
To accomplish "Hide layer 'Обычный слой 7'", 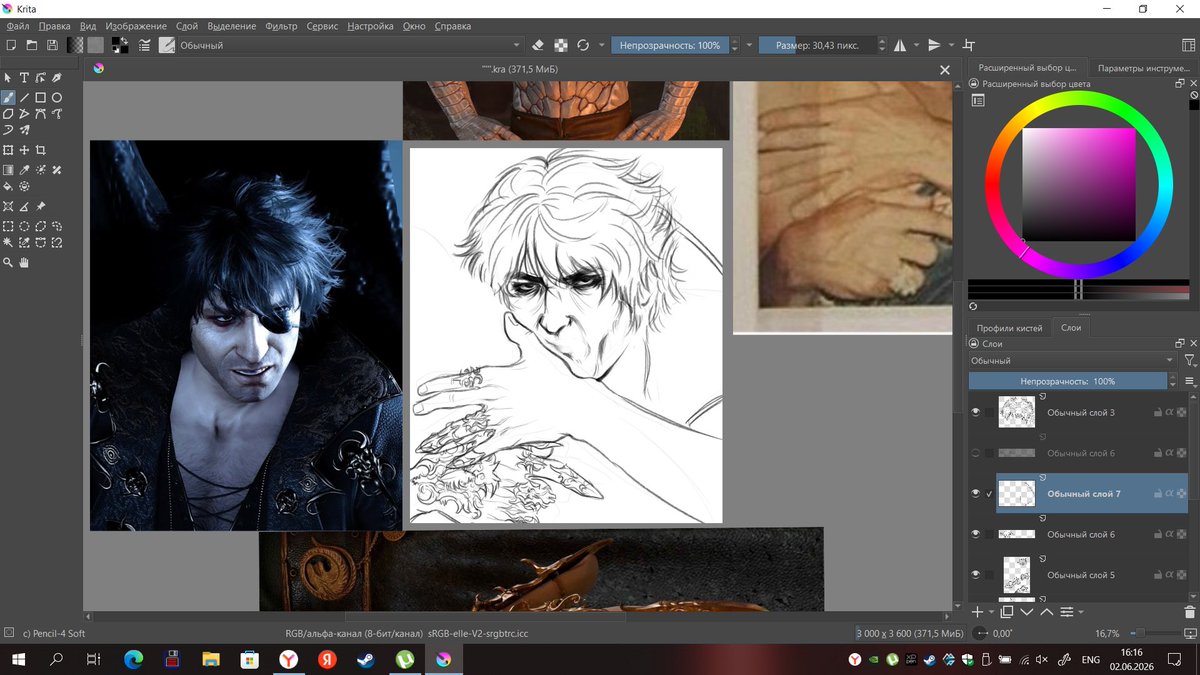I will pyautogui.click(x=976, y=493).
